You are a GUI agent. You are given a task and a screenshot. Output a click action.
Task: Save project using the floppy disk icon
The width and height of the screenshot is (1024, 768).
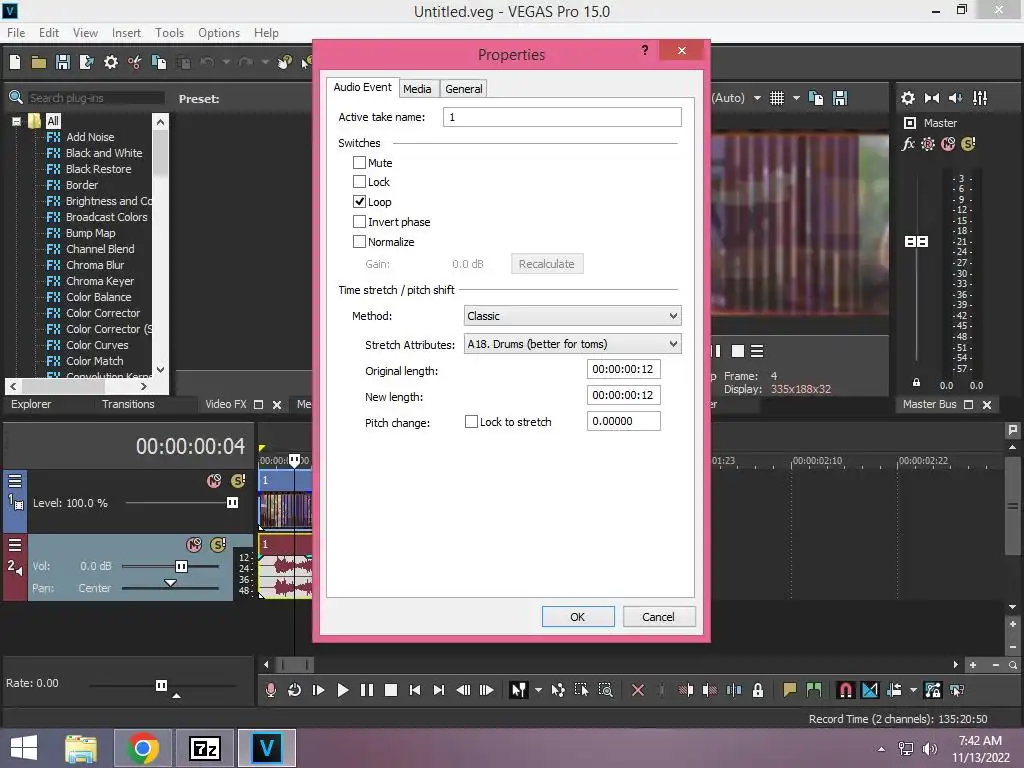pos(63,62)
